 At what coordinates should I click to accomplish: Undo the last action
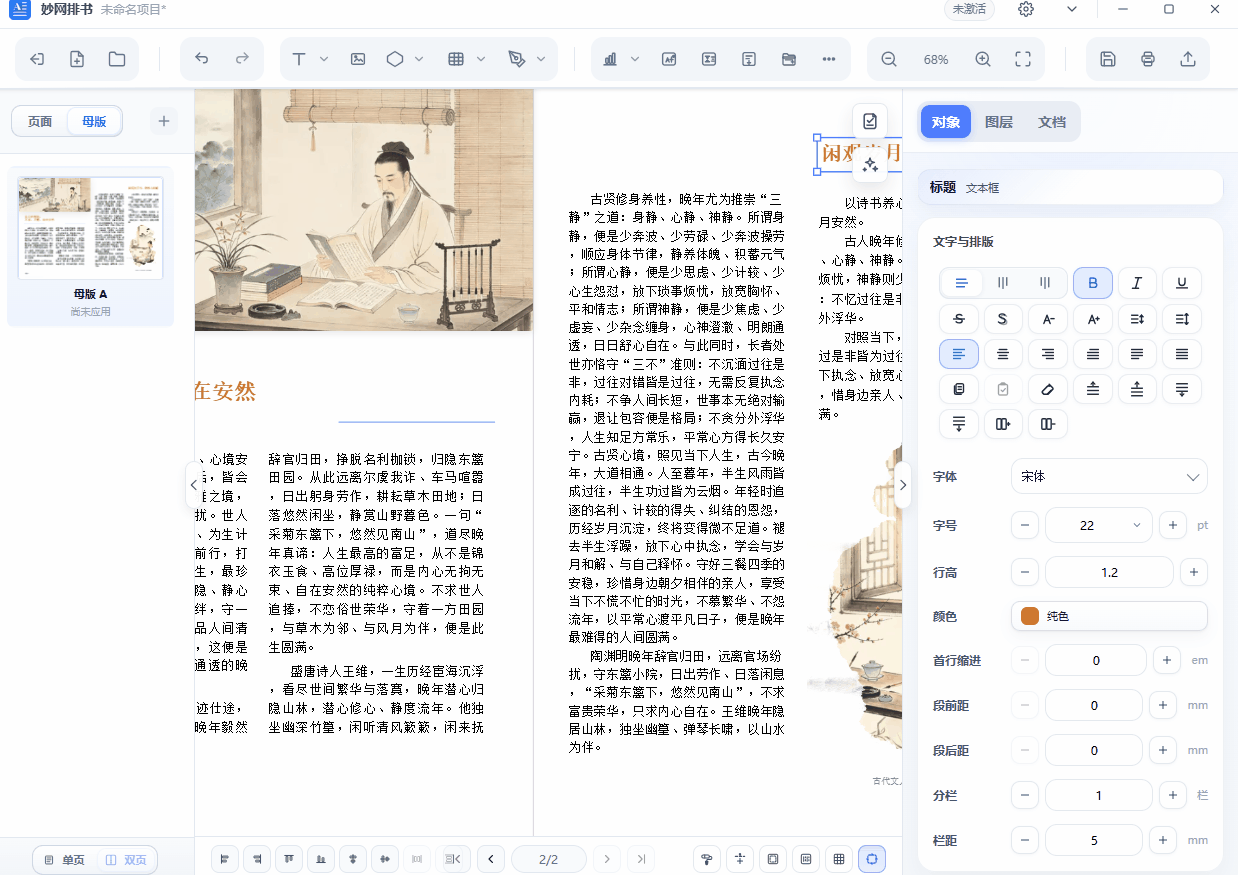click(x=202, y=59)
